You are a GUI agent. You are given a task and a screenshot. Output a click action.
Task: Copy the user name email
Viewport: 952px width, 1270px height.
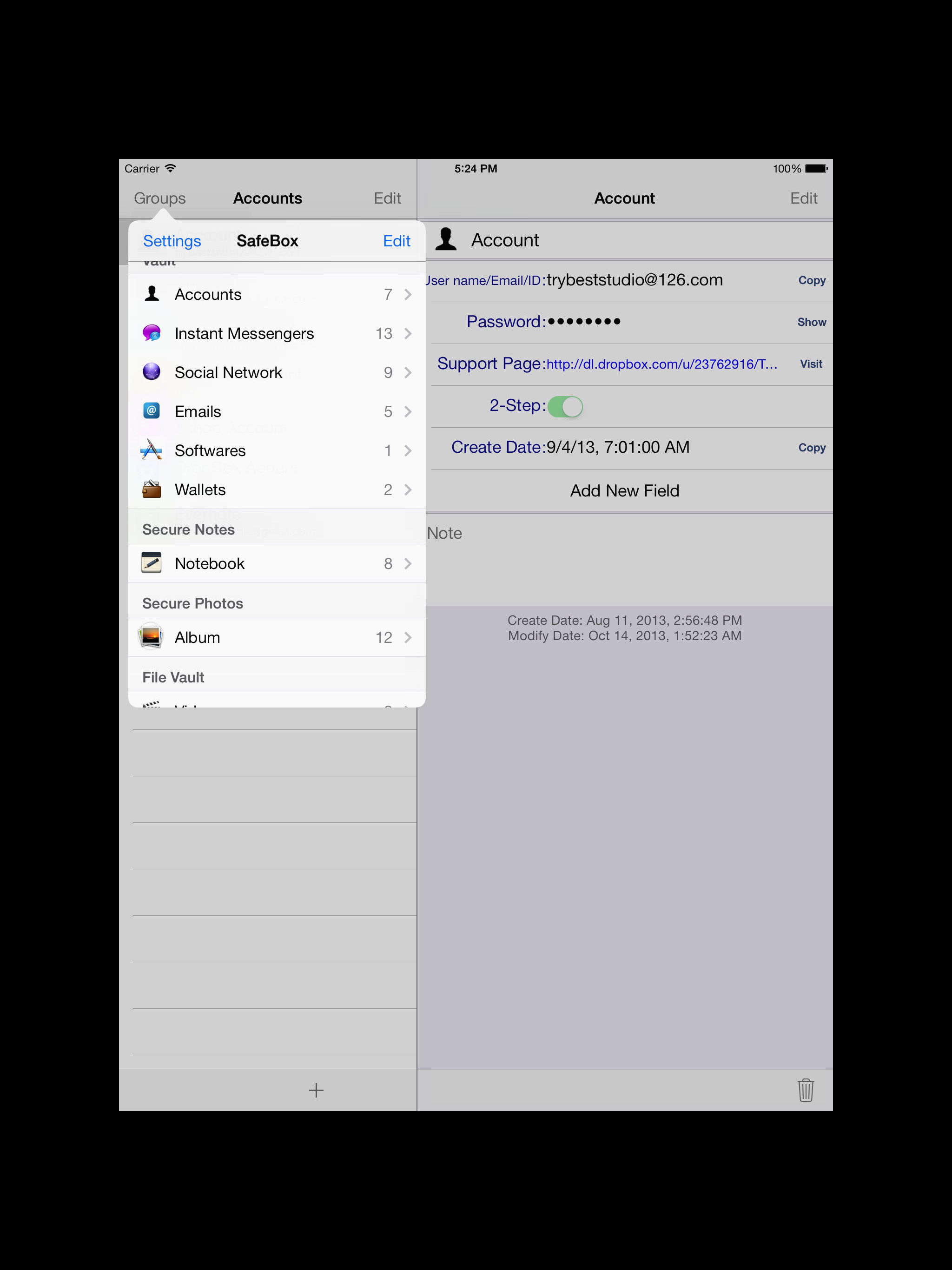pos(811,280)
